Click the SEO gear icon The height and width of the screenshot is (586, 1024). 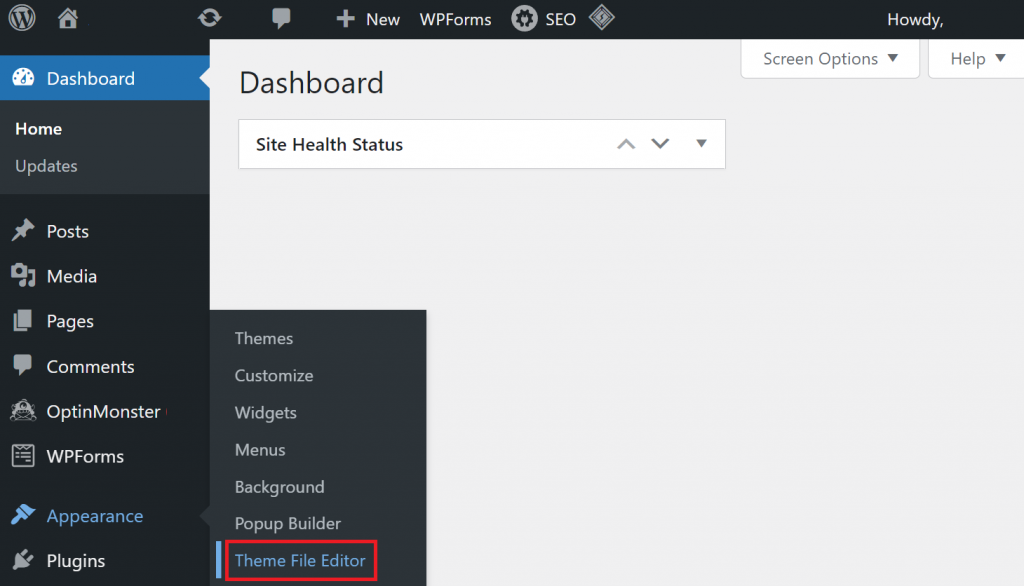pyautogui.click(x=524, y=18)
